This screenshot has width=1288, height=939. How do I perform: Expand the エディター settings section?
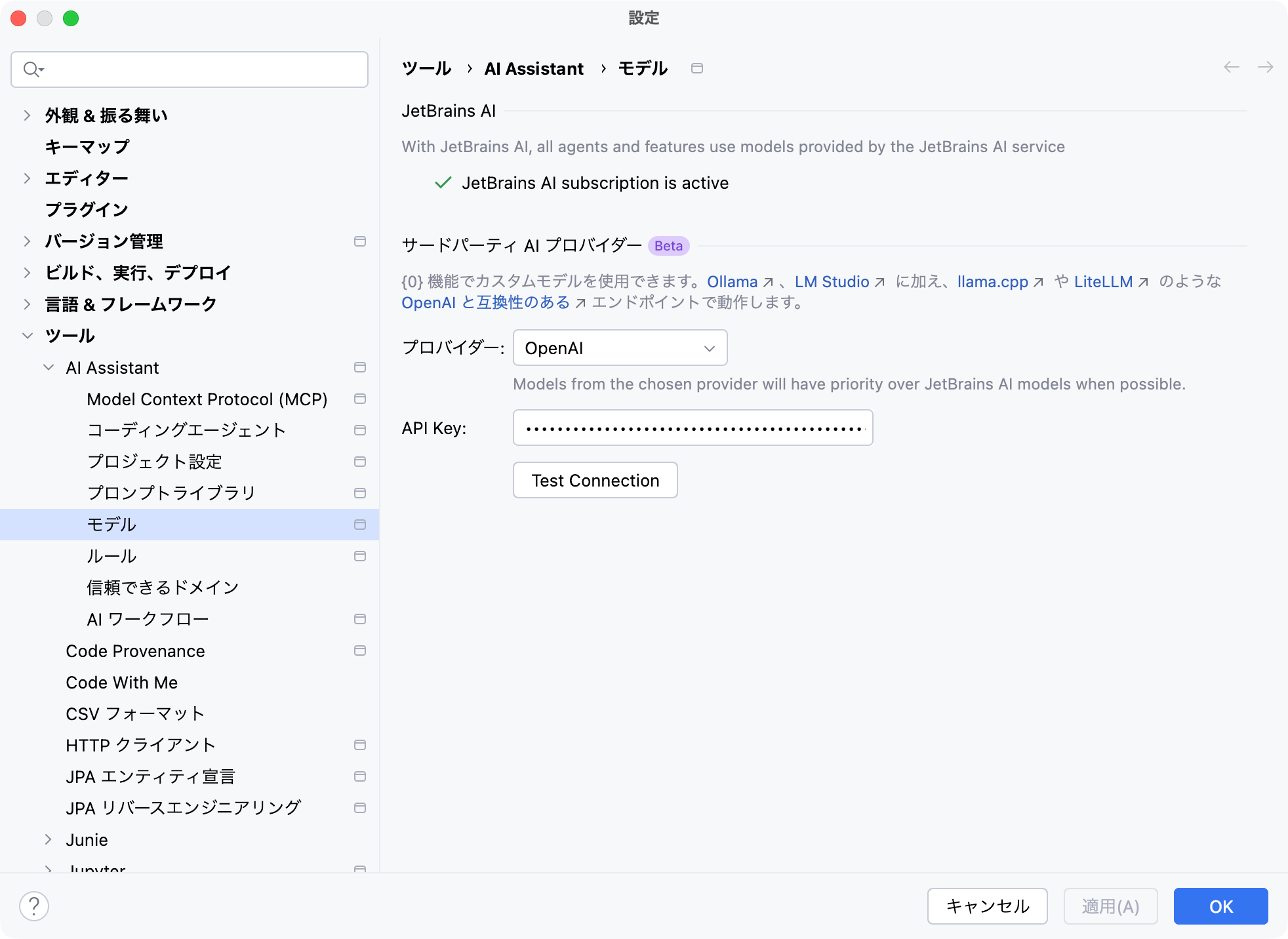tap(28, 178)
